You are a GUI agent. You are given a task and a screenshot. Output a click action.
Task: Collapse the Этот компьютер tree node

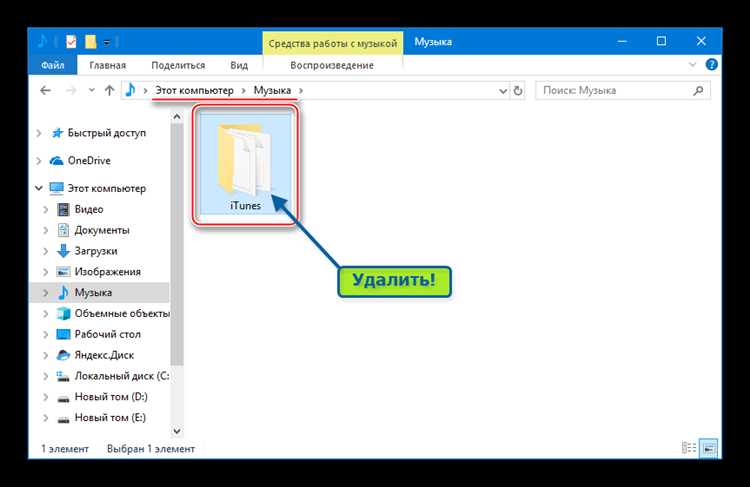coord(39,188)
